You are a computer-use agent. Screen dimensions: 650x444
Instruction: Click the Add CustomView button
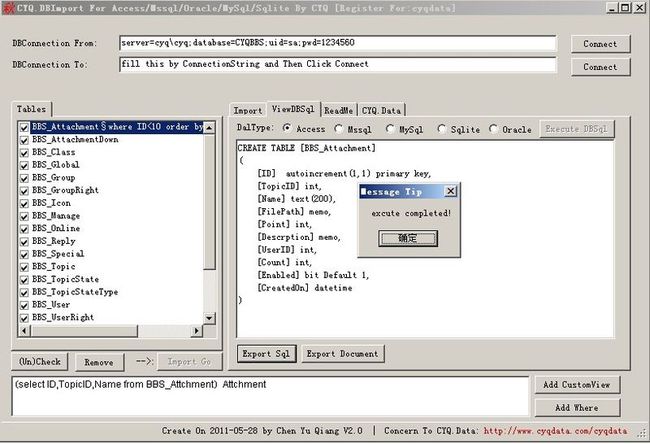click(x=577, y=385)
